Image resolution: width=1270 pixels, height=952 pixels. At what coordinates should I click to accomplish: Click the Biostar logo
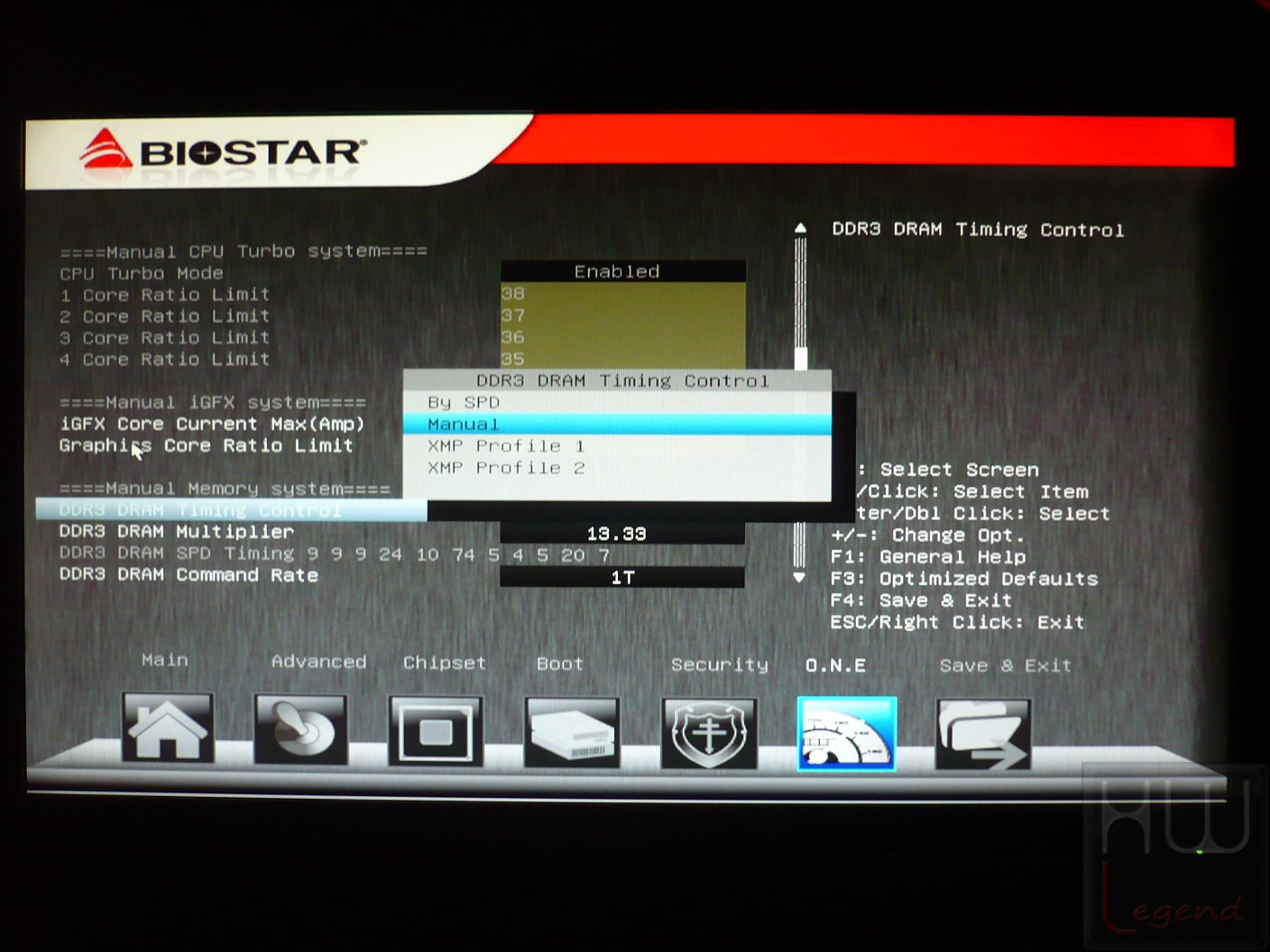point(224,151)
